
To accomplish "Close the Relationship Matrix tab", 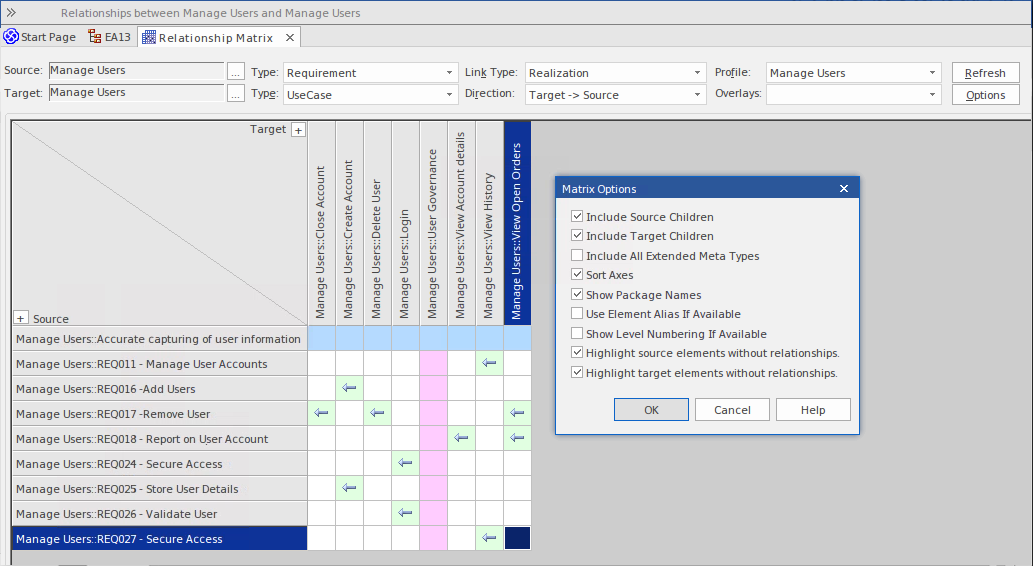I will pos(290,37).
